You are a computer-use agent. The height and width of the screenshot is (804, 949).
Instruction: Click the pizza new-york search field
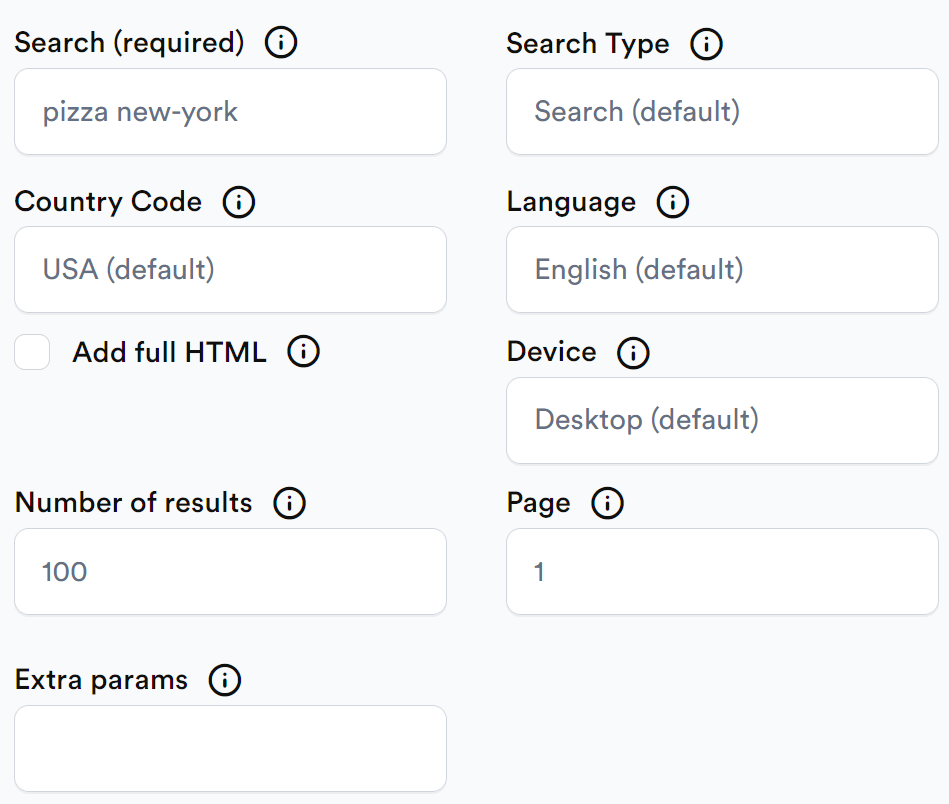[230, 112]
